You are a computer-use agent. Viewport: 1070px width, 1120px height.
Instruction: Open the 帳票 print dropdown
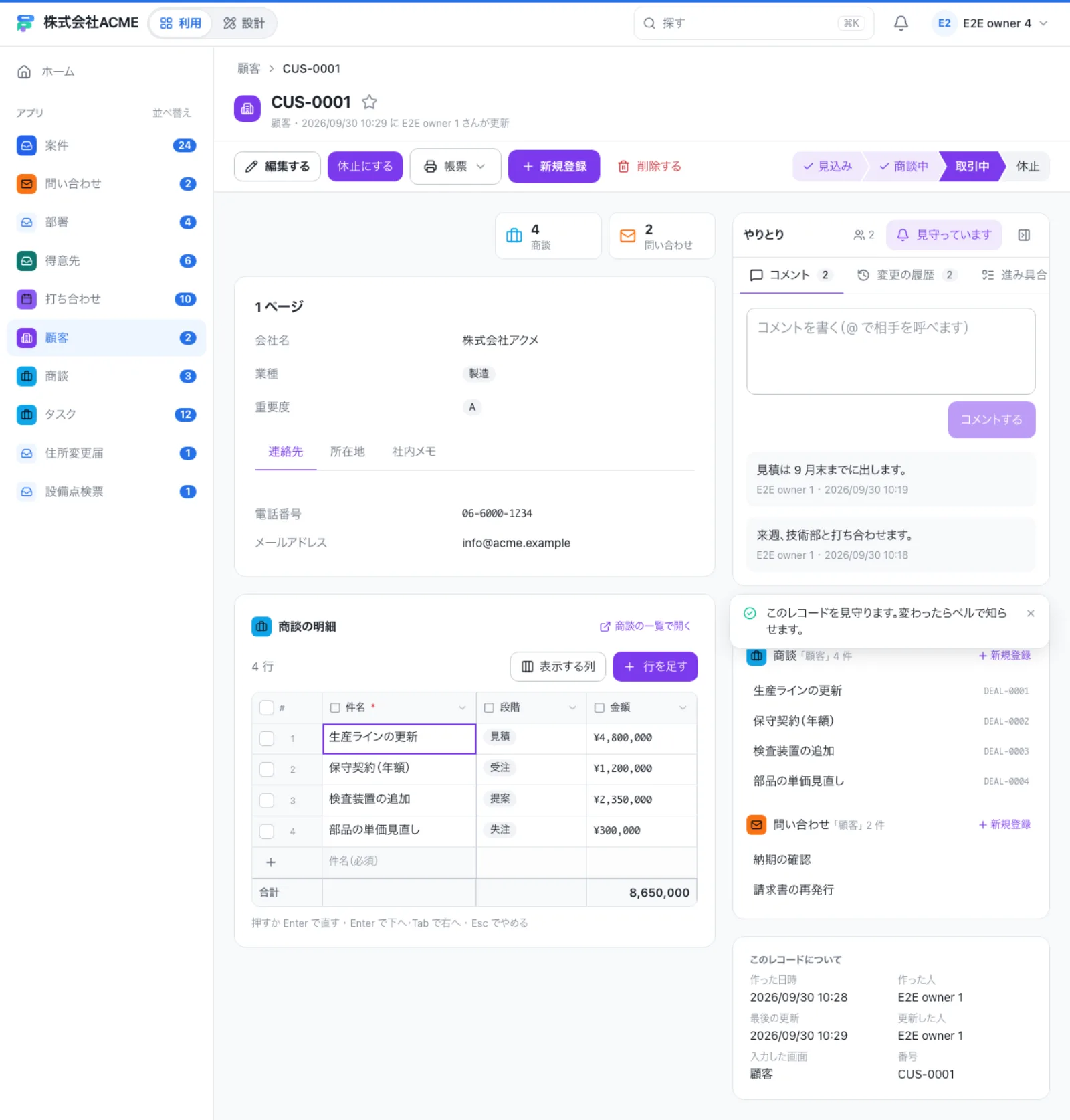click(455, 167)
